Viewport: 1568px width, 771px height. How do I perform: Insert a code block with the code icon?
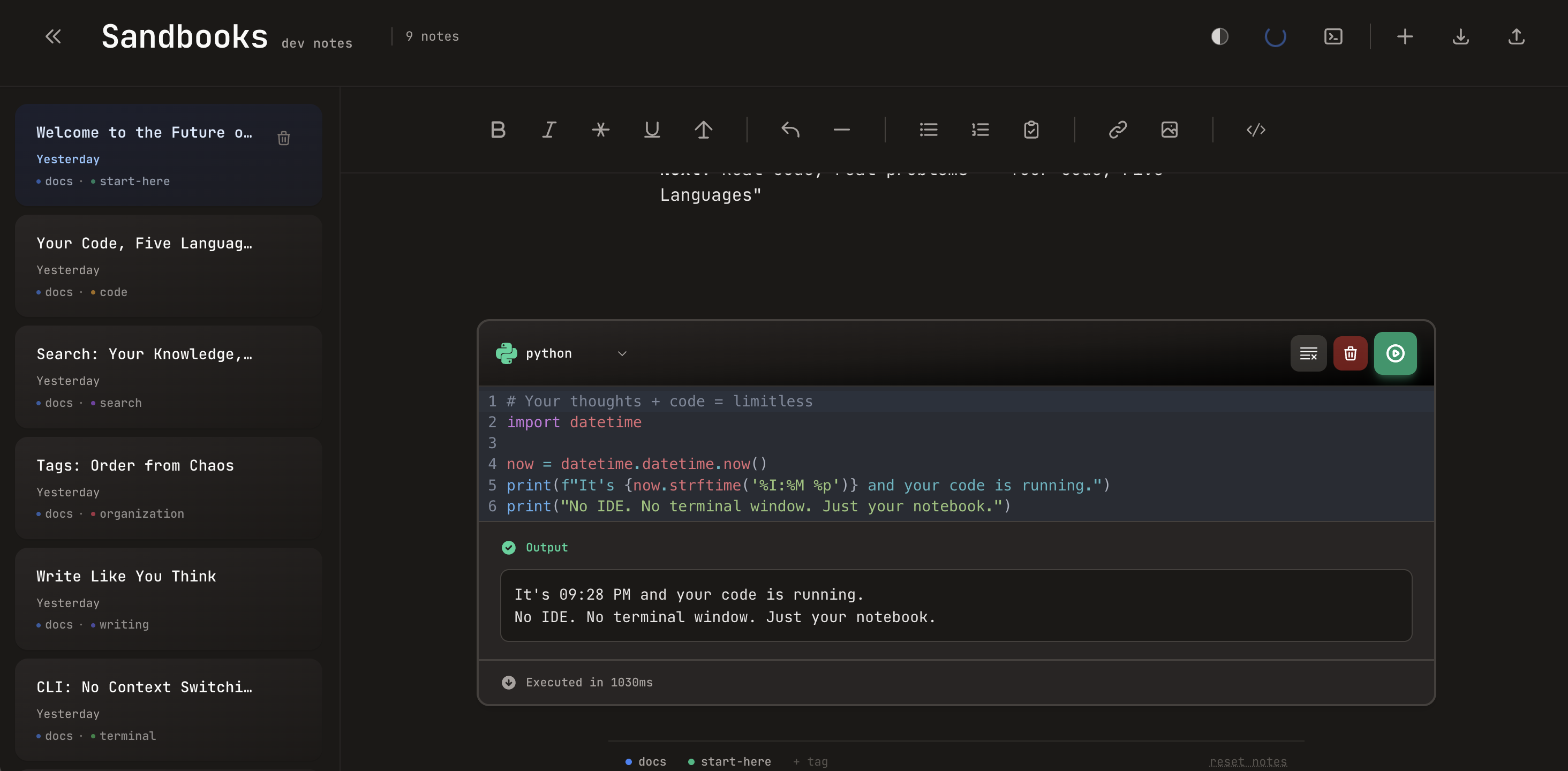tap(1256, 130)
